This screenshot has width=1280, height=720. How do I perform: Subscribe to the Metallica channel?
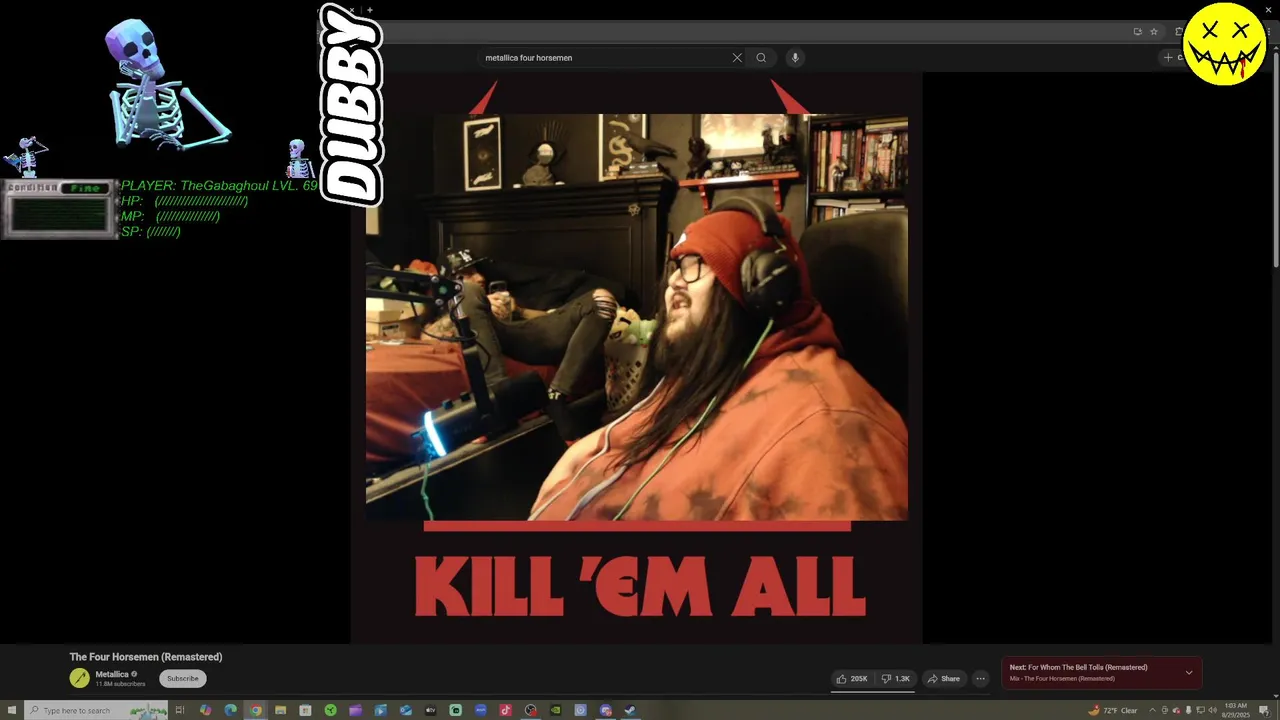[x=183, y=679]
